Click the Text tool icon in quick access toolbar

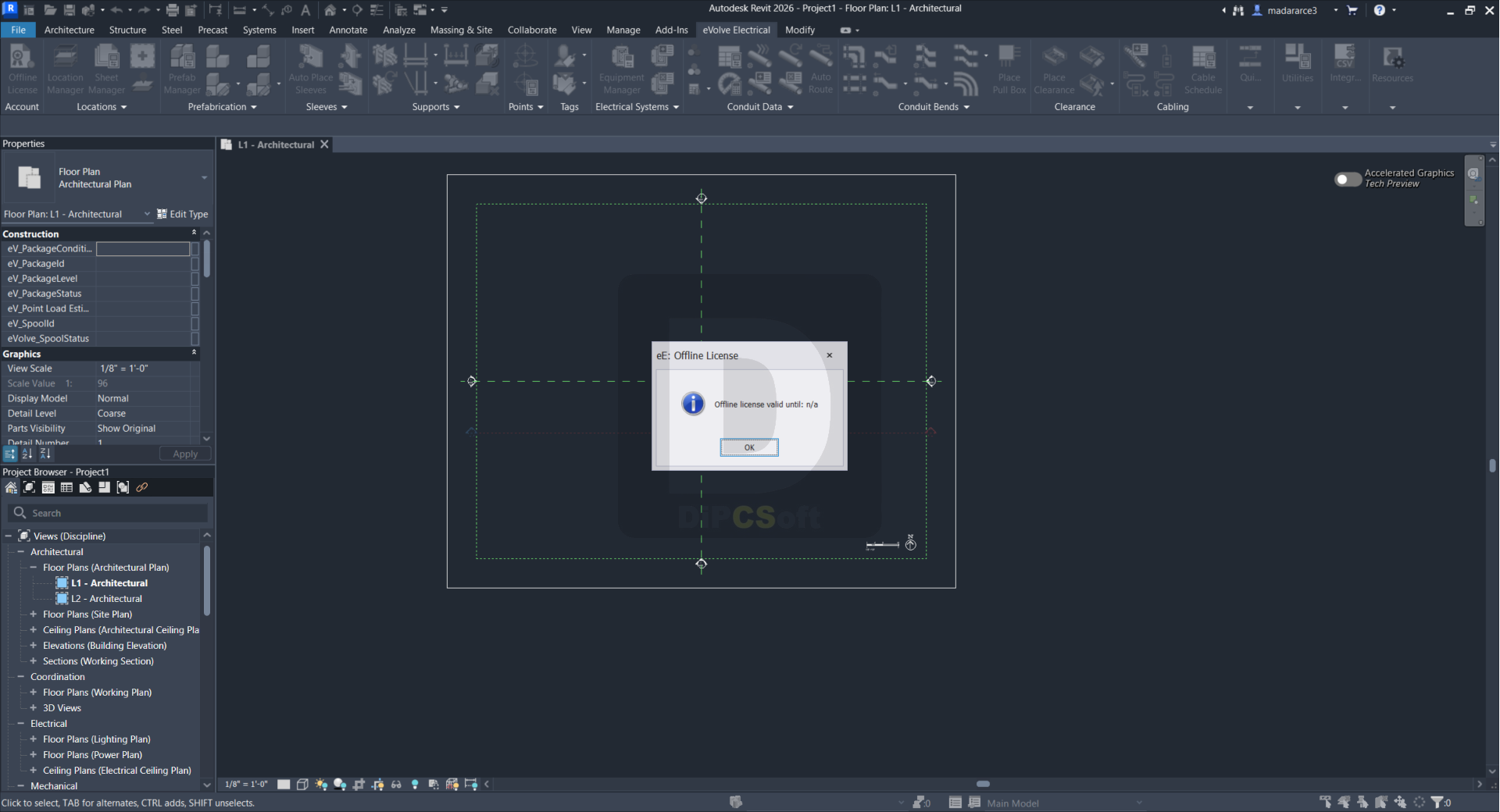(305, 10)
